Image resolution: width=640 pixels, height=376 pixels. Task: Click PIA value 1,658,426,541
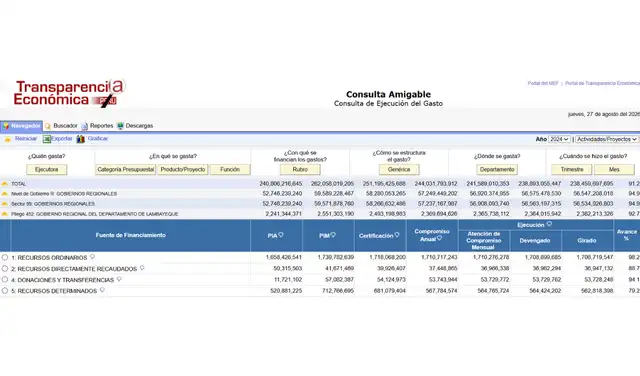click(284, 257)
